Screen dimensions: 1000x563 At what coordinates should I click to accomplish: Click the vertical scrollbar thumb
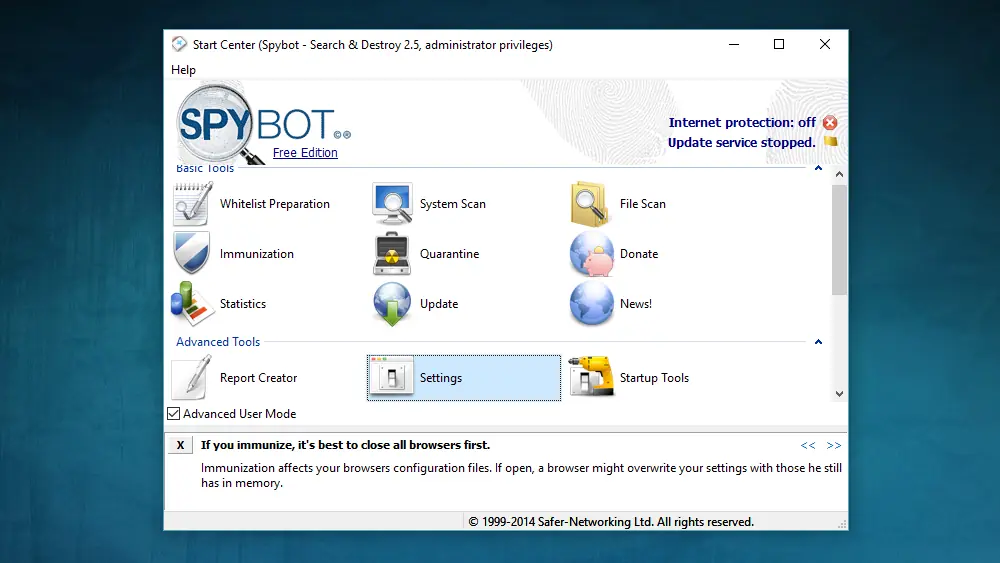[x=839, y=240]
